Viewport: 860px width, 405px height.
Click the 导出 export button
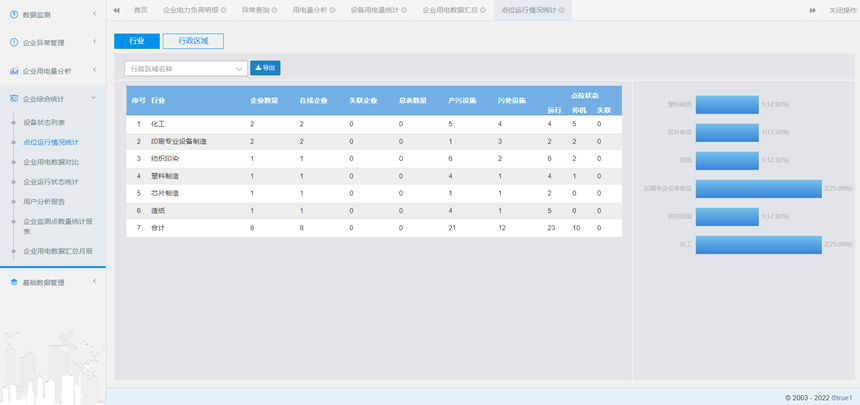click(265, 68)
